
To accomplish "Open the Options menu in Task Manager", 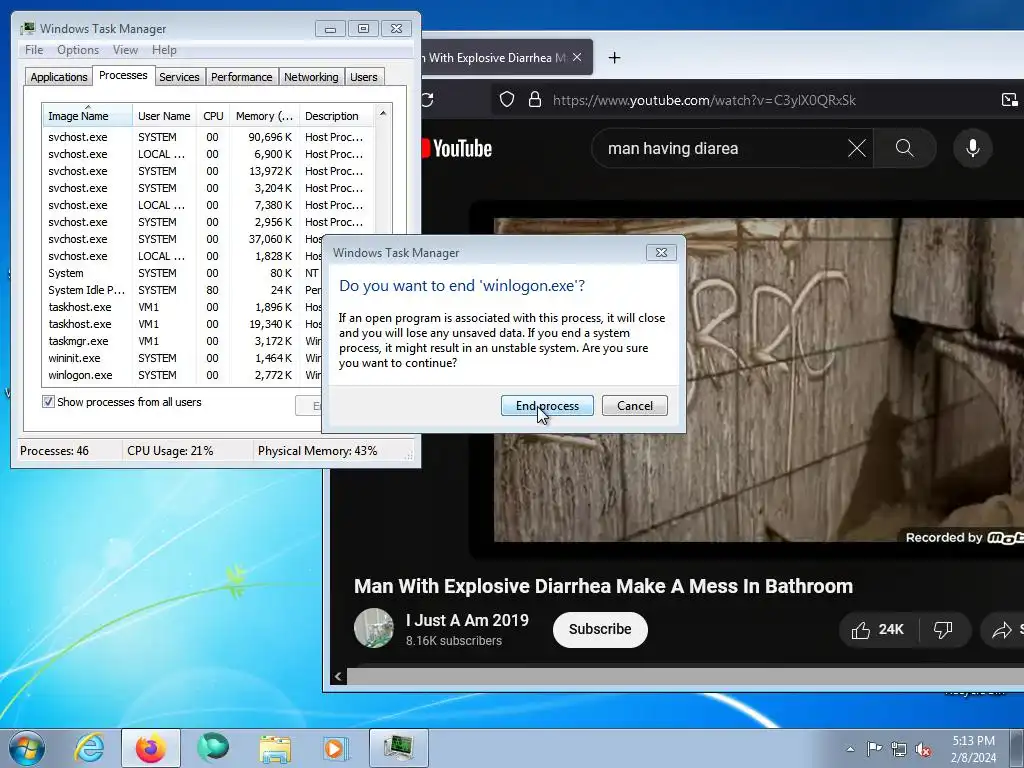I will coord(78,50).
